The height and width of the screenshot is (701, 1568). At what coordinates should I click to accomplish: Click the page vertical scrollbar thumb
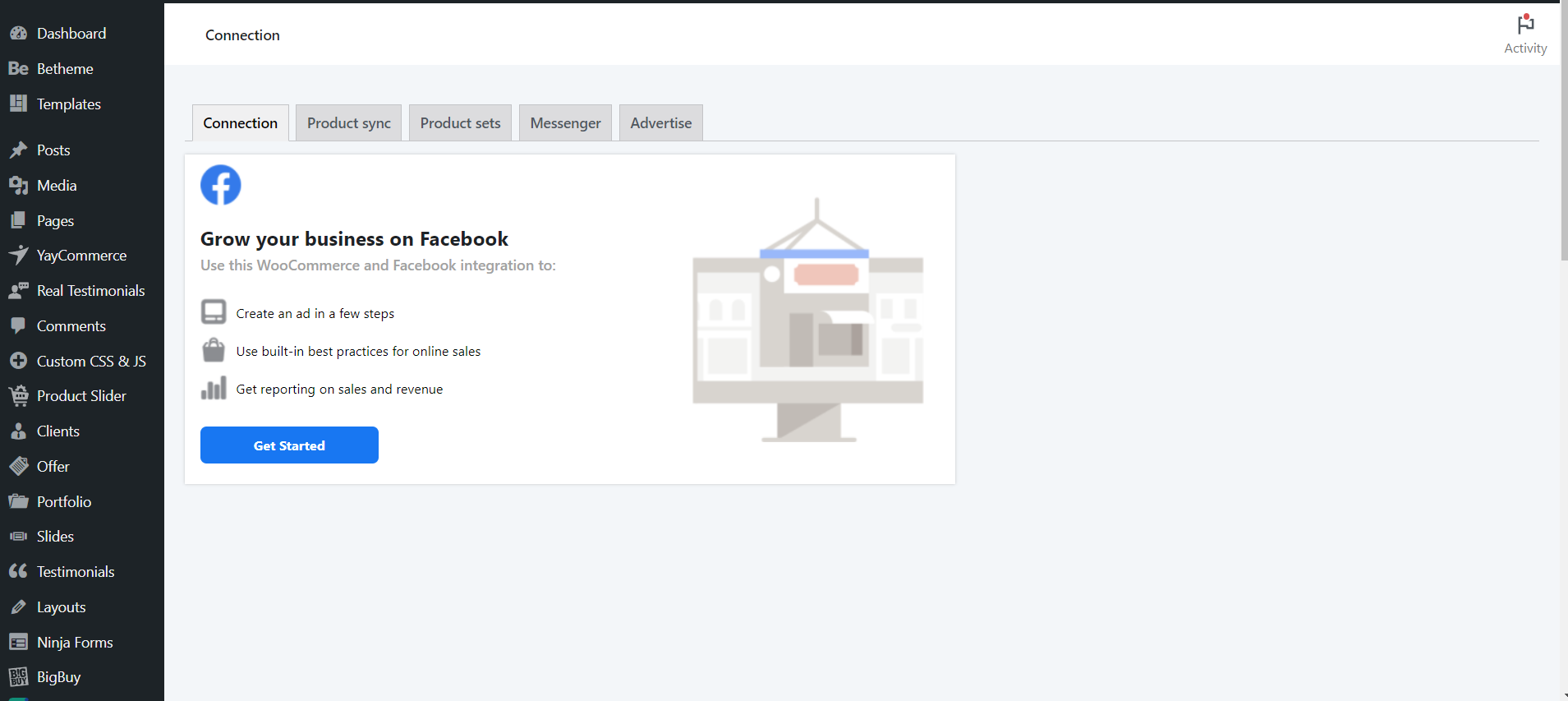[1564, 131]
